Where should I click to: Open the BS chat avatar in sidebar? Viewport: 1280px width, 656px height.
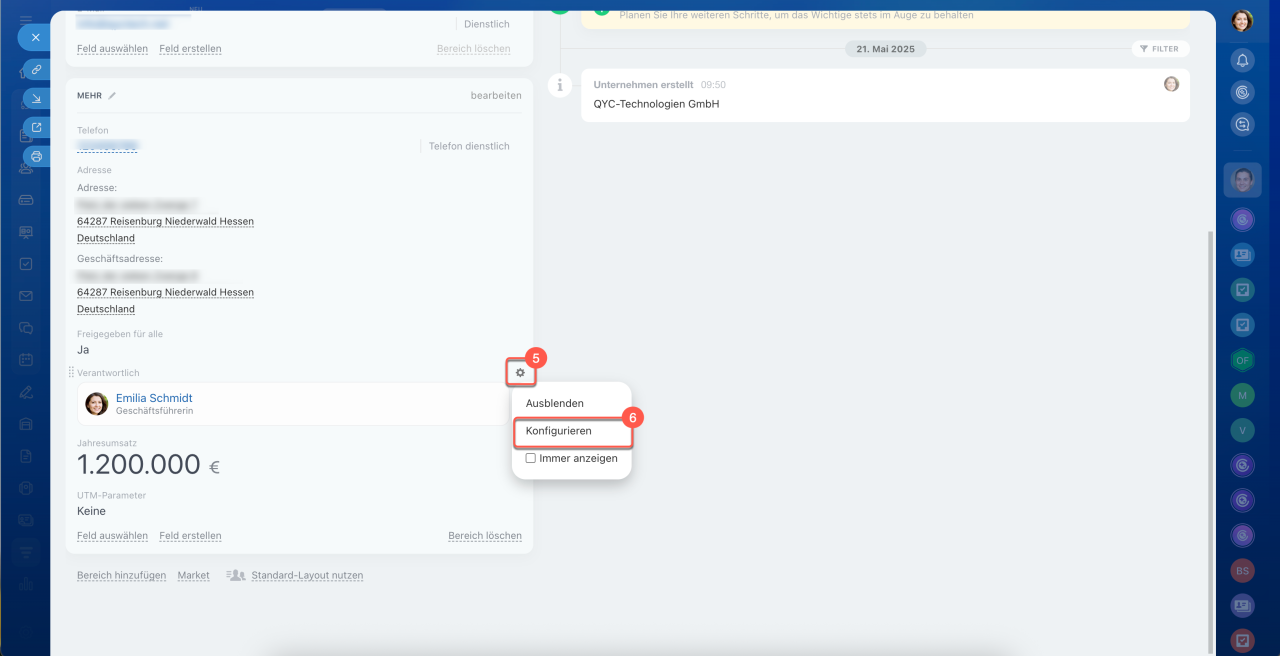coord(1242,570)
